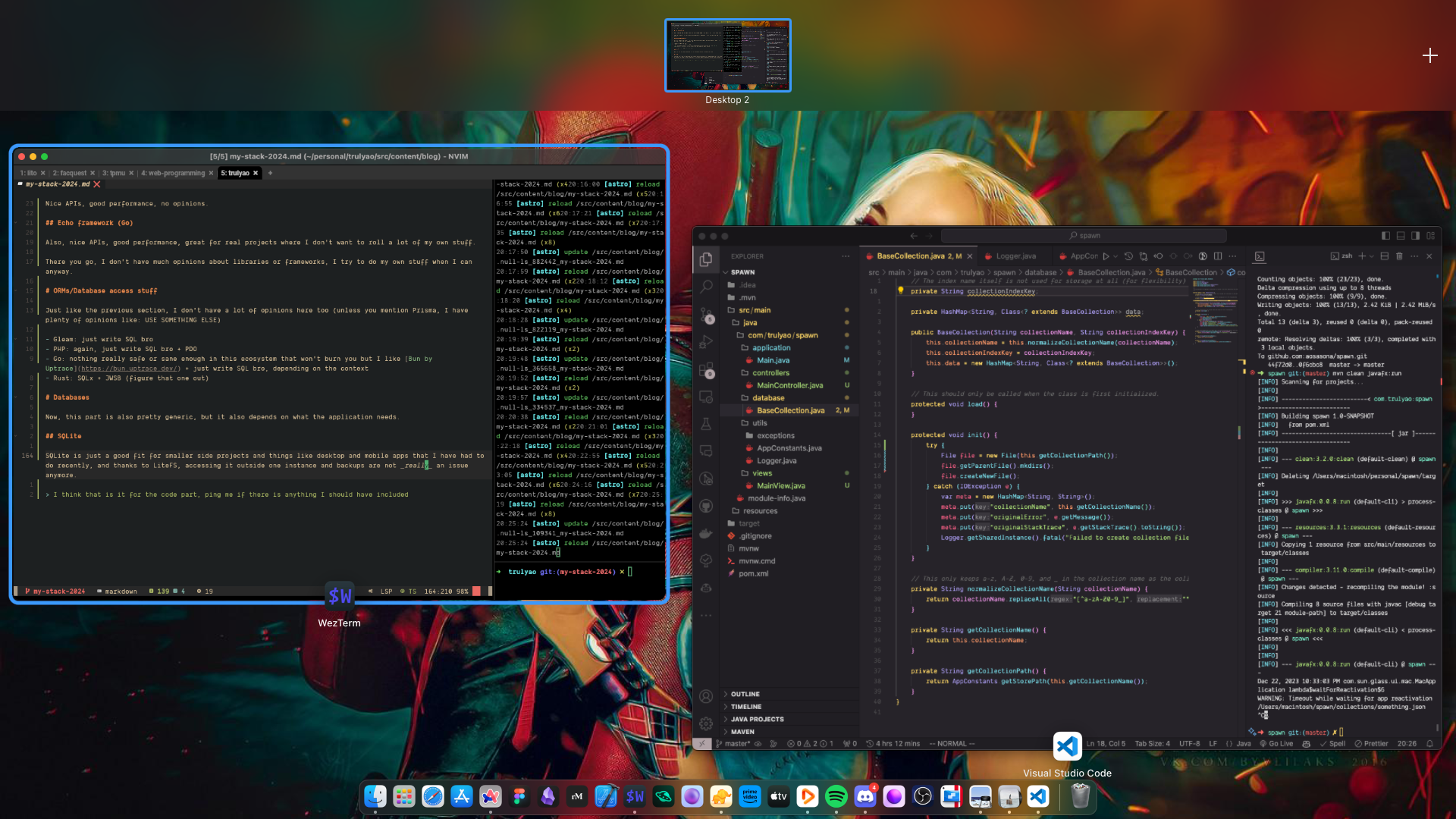Open Source Control view with badge
Viewport: 1456px width, 819px height.
[x=706, y=314]
